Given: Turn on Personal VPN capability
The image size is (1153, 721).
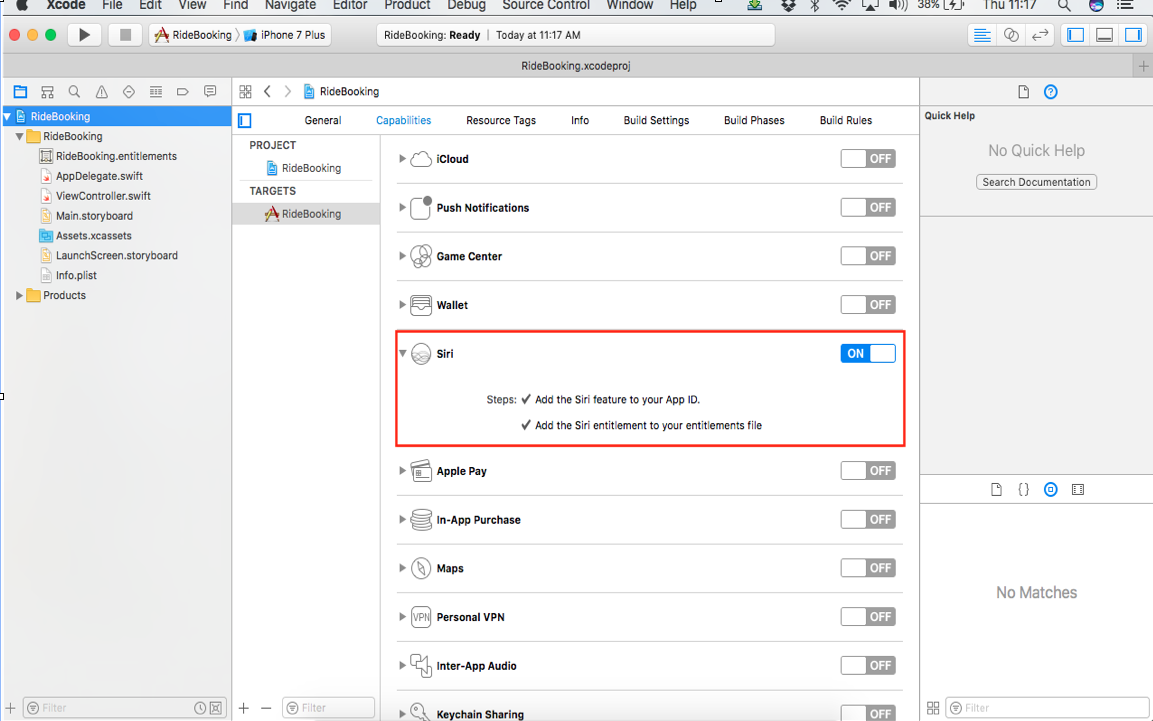Looking at the screenshot, I should (x=868, y=617).
